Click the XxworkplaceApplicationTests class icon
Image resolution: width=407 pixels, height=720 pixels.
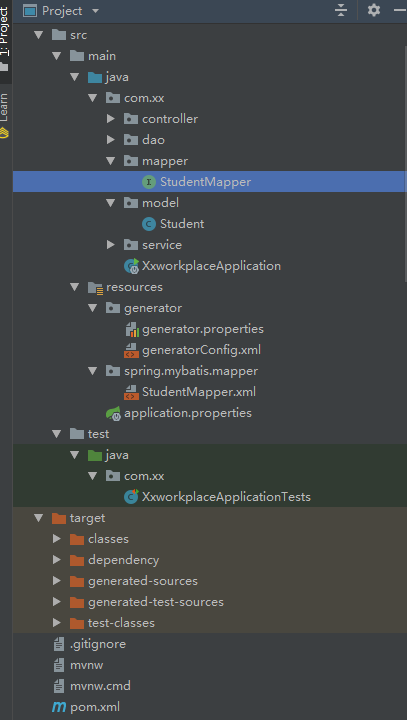(x=131, y=497)
